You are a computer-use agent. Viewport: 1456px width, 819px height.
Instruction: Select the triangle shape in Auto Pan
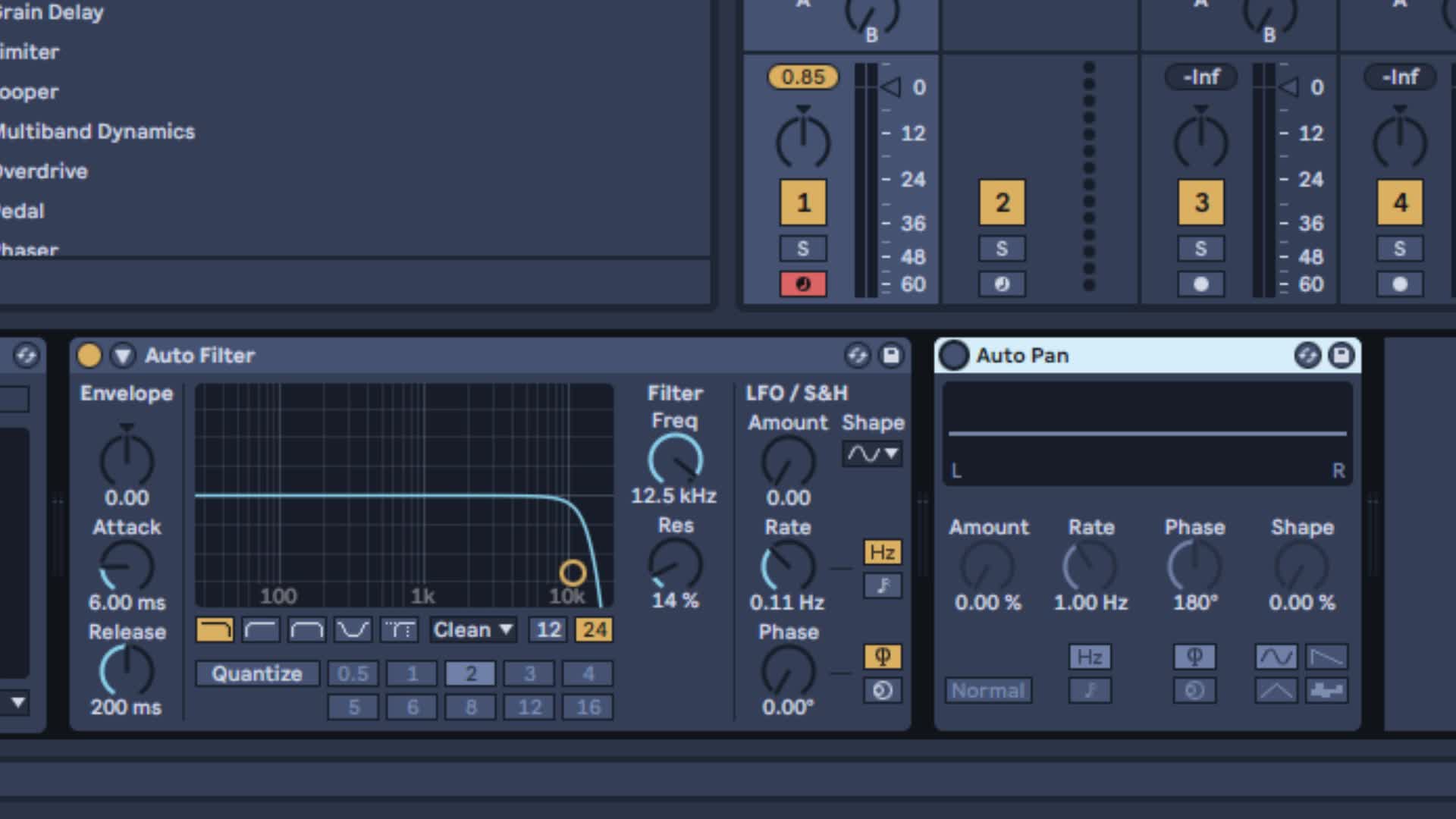(1275, 691)
